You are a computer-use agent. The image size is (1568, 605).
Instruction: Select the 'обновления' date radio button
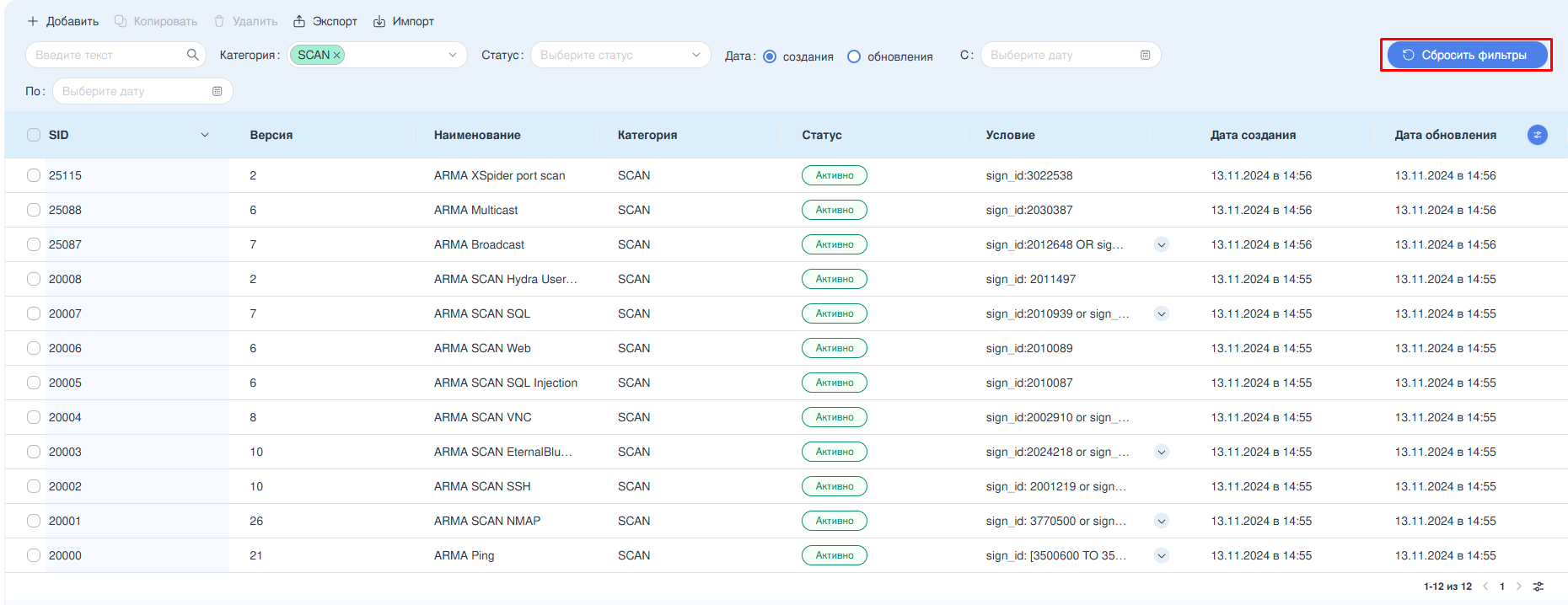(854, 56)
